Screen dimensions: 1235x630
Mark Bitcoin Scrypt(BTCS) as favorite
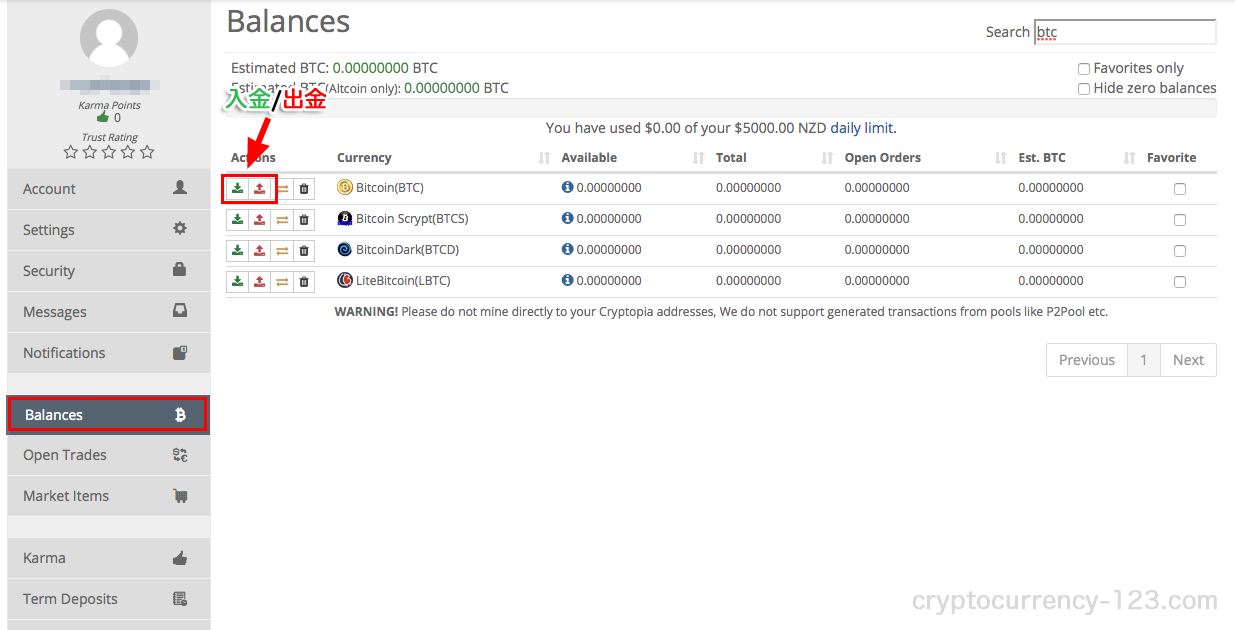coord(1180,220)
